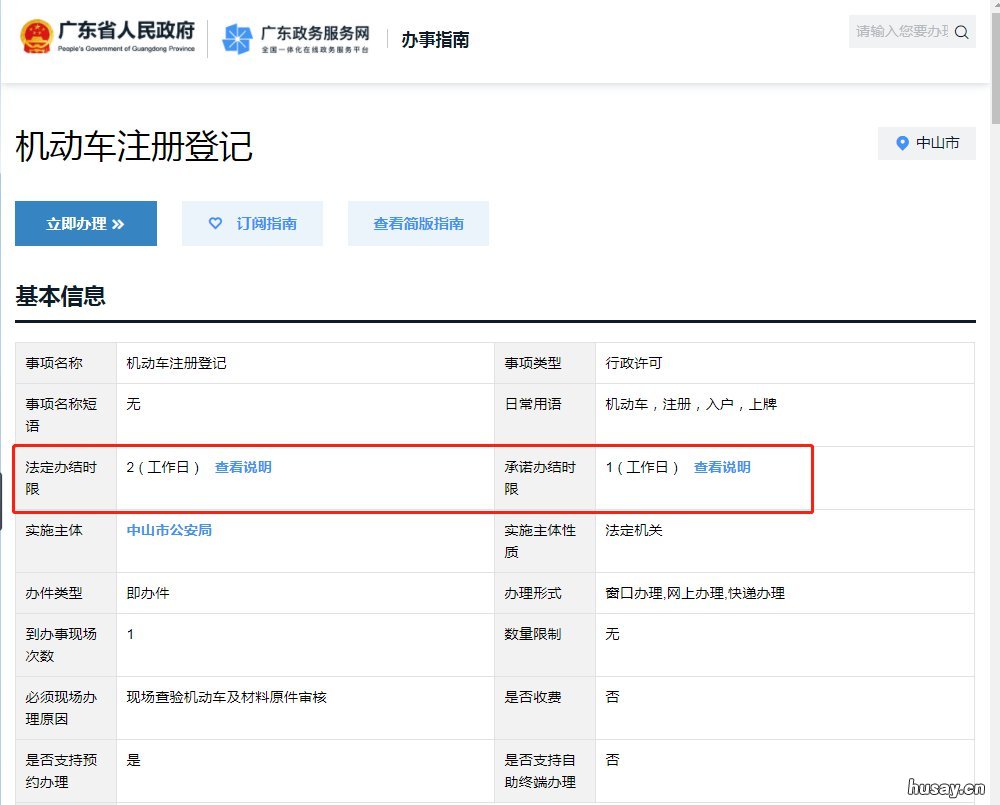Select the 办事指南 menu item
The width and height of the screenshot is (1000, 805).
coord(434,41)
